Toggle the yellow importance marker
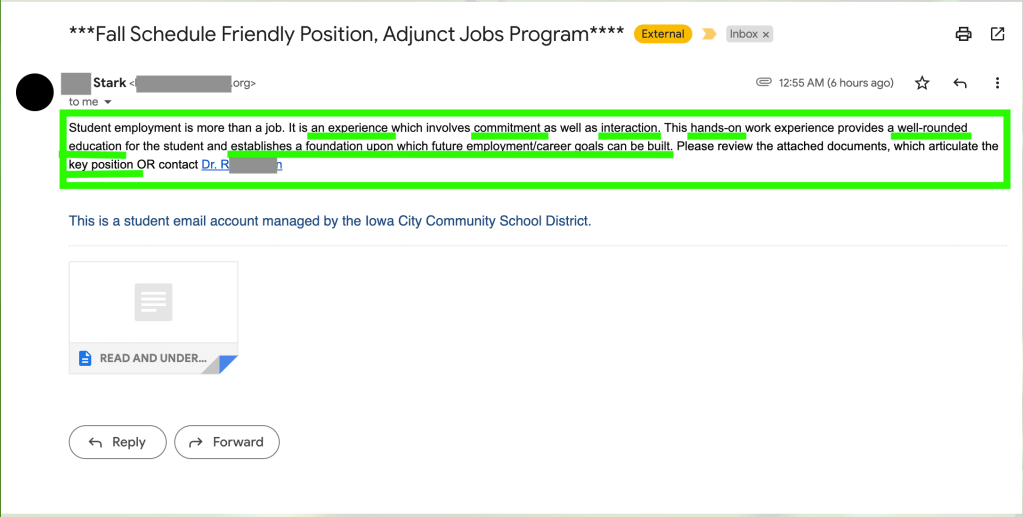This screenshot has width=1023, height=517. (709, 34)
